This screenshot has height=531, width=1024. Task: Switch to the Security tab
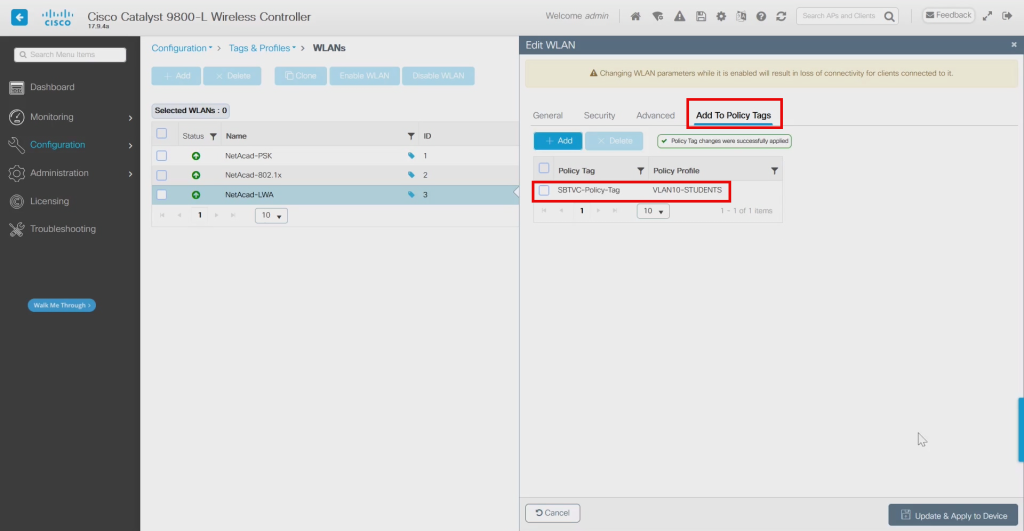600,116
